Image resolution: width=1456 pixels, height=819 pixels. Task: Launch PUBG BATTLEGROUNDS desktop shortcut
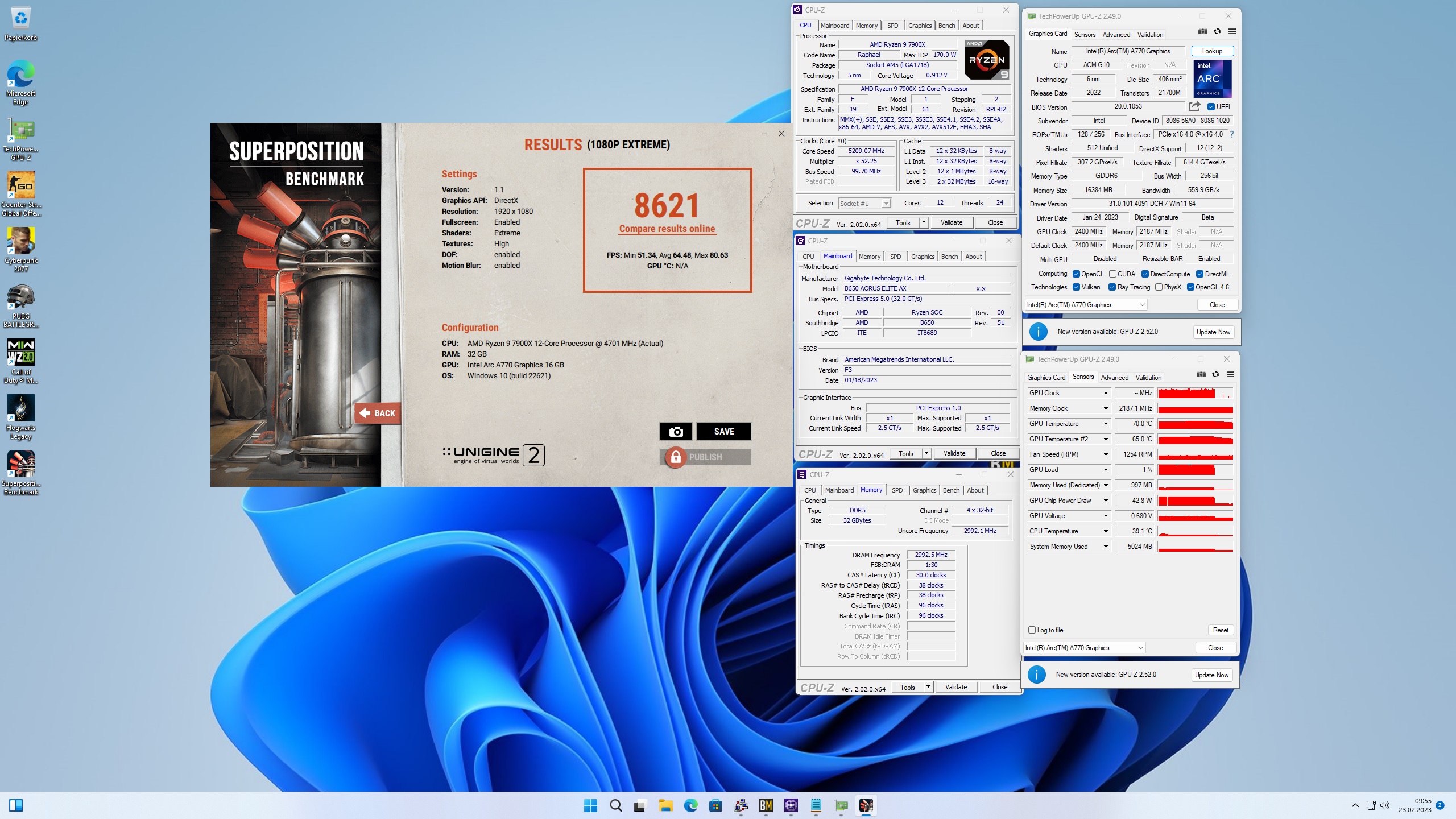tap(21, 306)
